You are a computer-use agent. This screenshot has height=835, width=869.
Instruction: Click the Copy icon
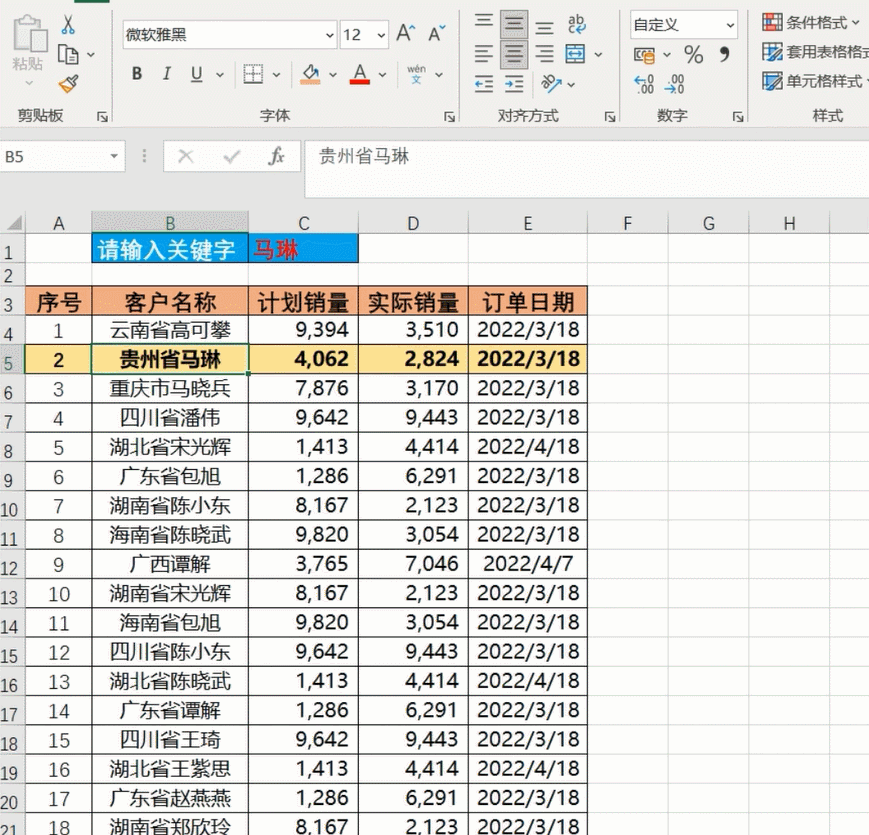(68, 54)
